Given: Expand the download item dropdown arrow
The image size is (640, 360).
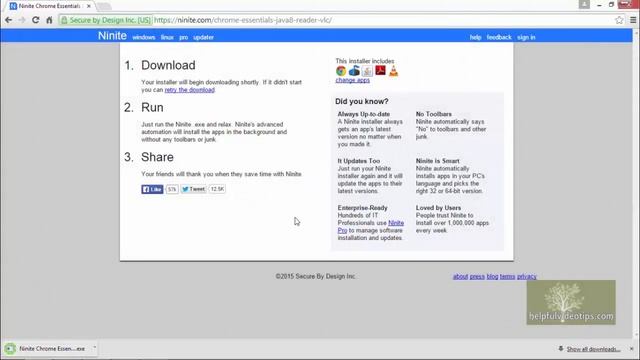Looking at the screenshot, I should coord(94,348).
